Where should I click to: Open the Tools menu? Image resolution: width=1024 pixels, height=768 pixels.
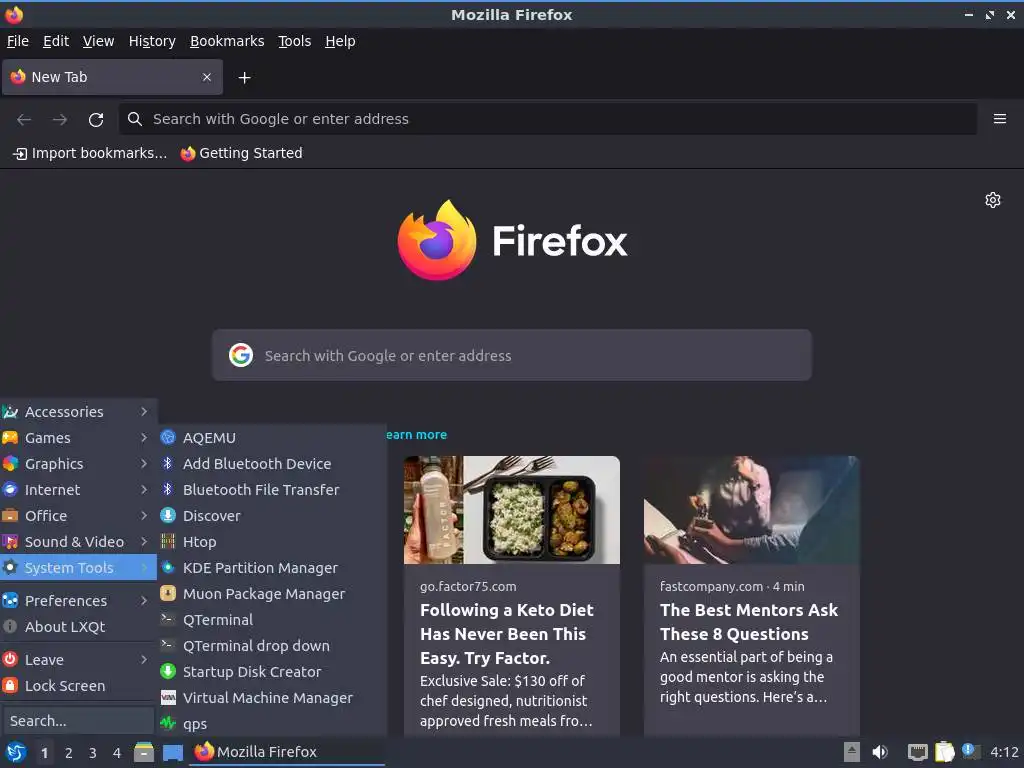pyautogui.click(x=295, y=41)
